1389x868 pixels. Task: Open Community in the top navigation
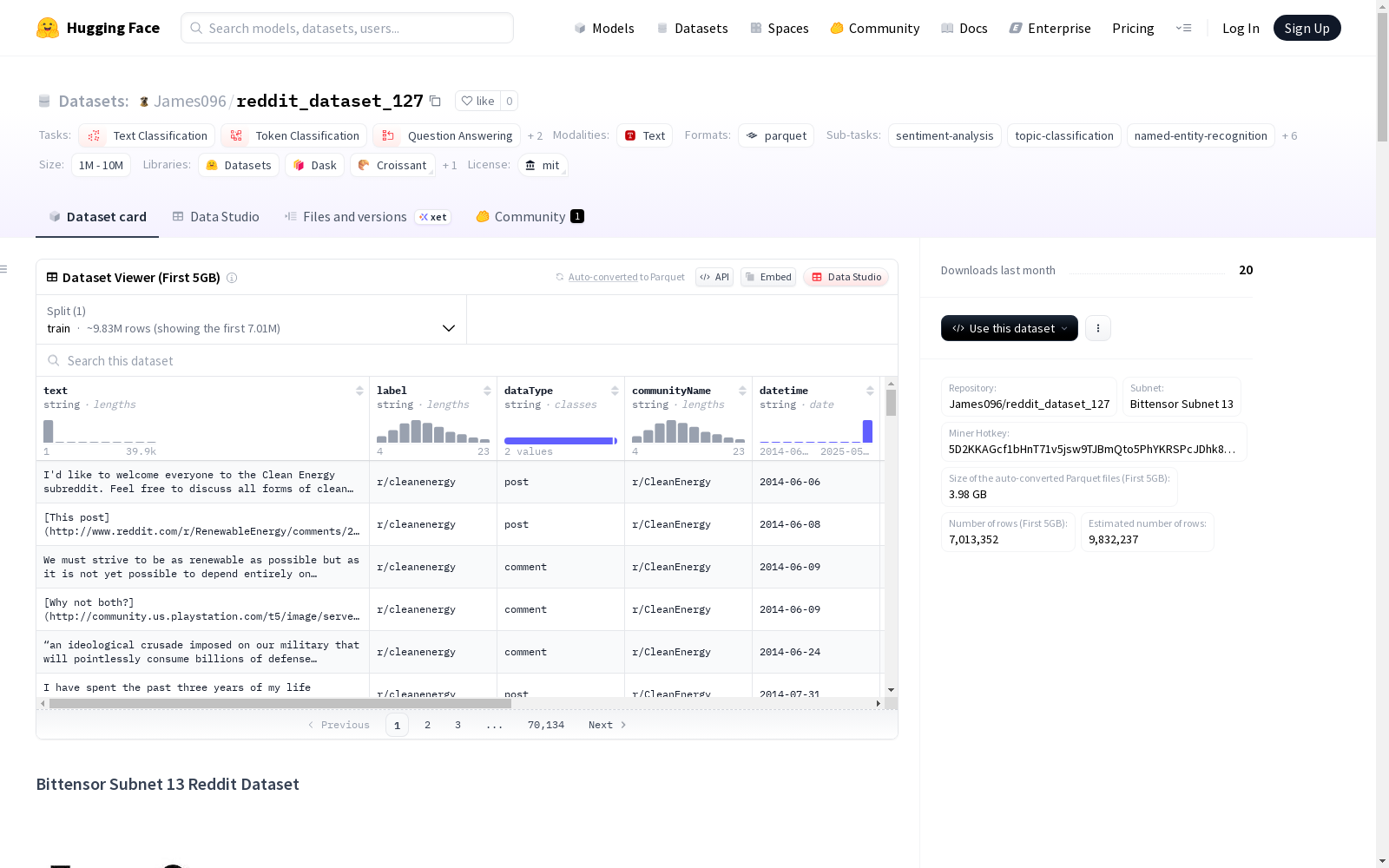click(875, 28)
